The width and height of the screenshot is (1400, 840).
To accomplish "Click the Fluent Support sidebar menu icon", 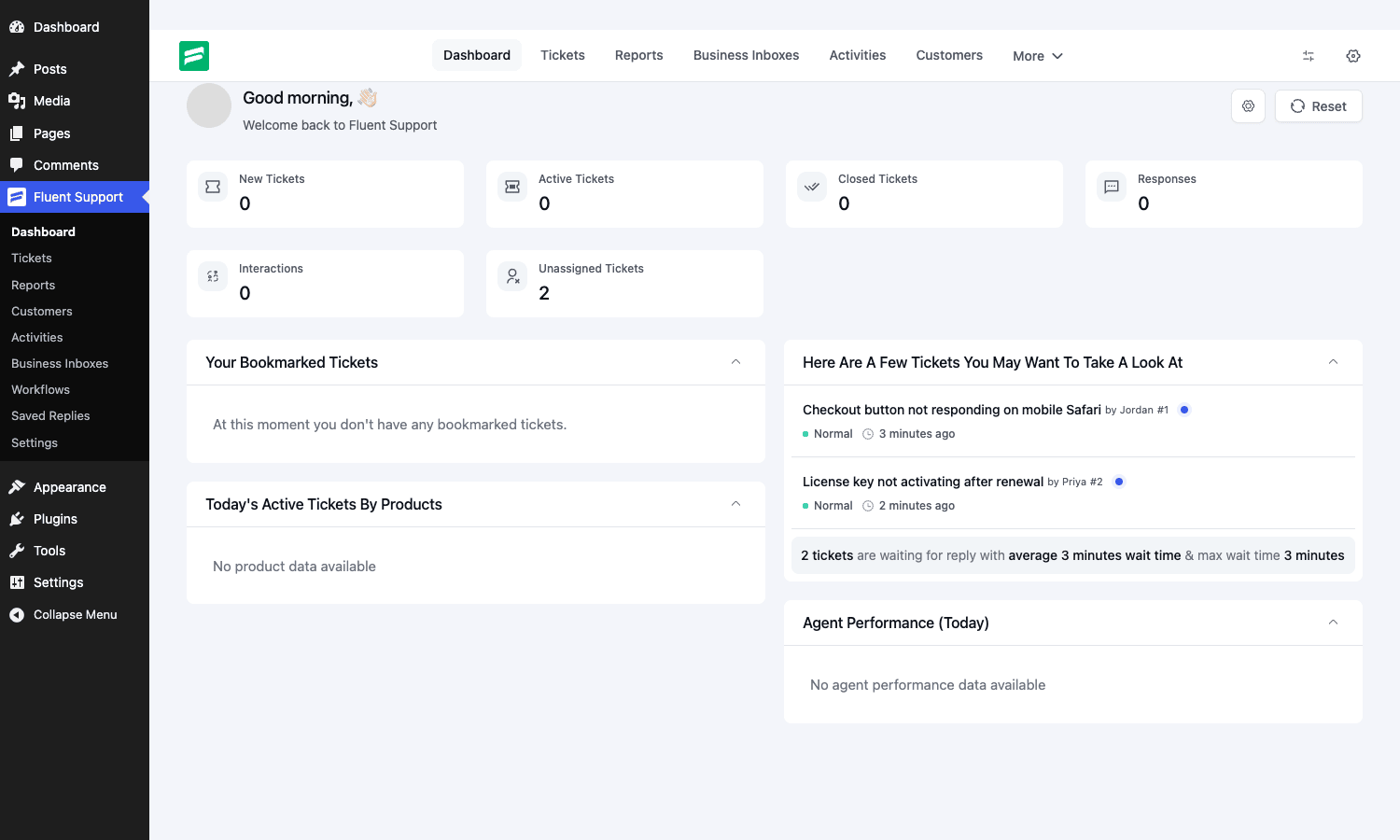I will click(x=17, y=197).
